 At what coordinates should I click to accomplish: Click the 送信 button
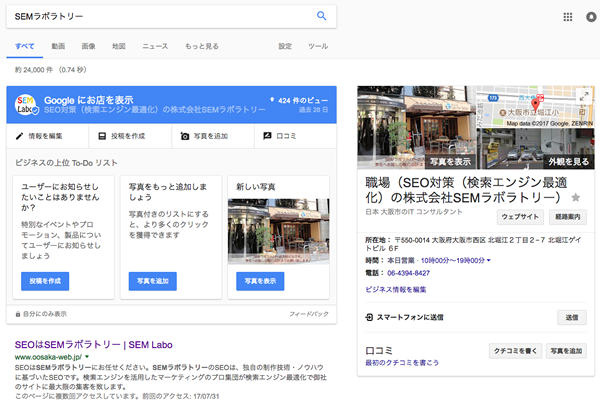[572, 317]
